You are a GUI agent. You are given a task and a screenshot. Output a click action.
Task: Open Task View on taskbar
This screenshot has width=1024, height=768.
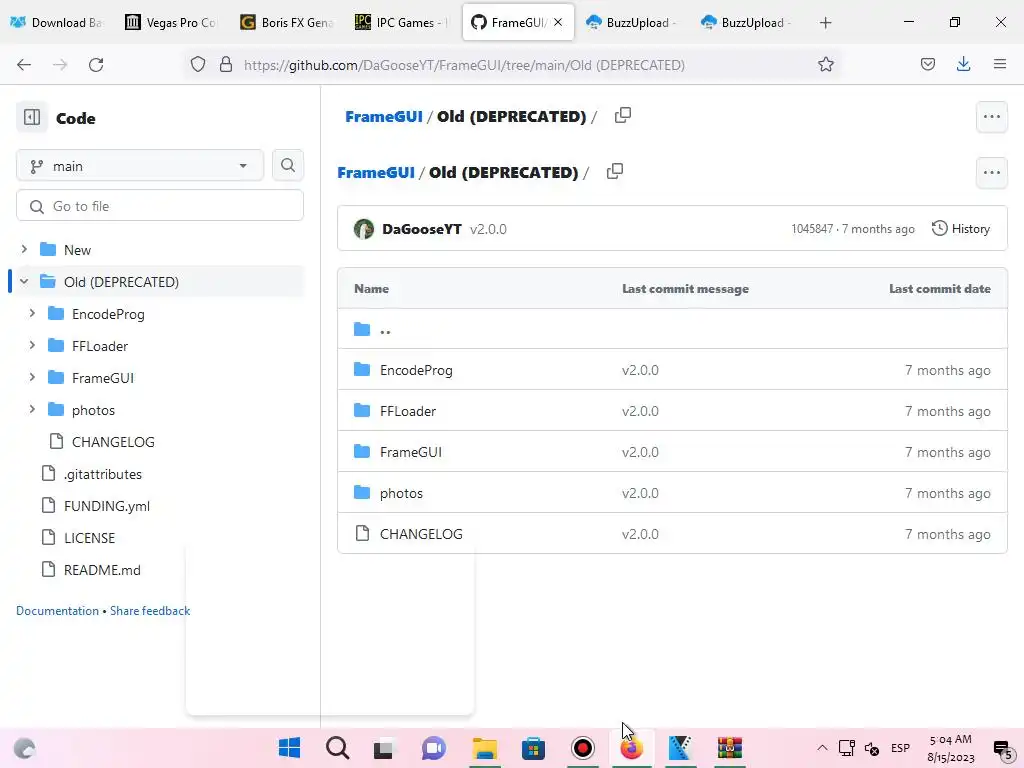click(x=386, y=748)
